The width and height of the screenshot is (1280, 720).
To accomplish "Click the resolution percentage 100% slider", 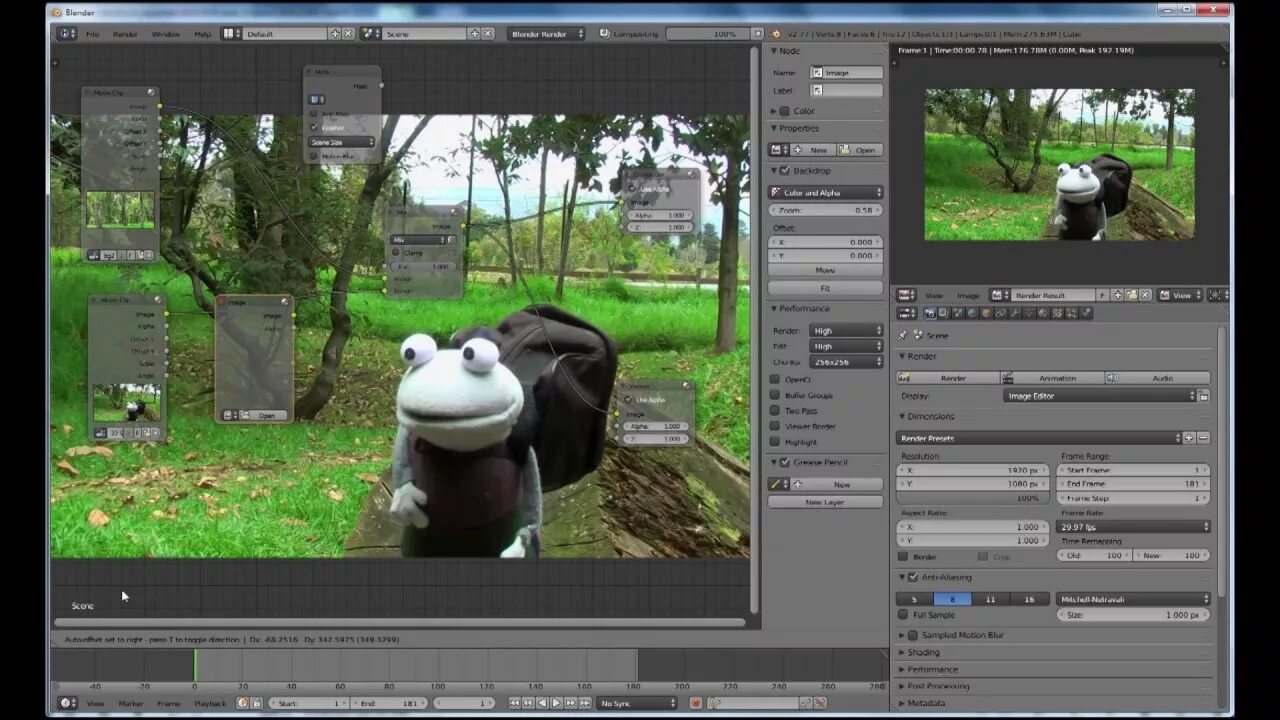I will click(x=973, y=498).
